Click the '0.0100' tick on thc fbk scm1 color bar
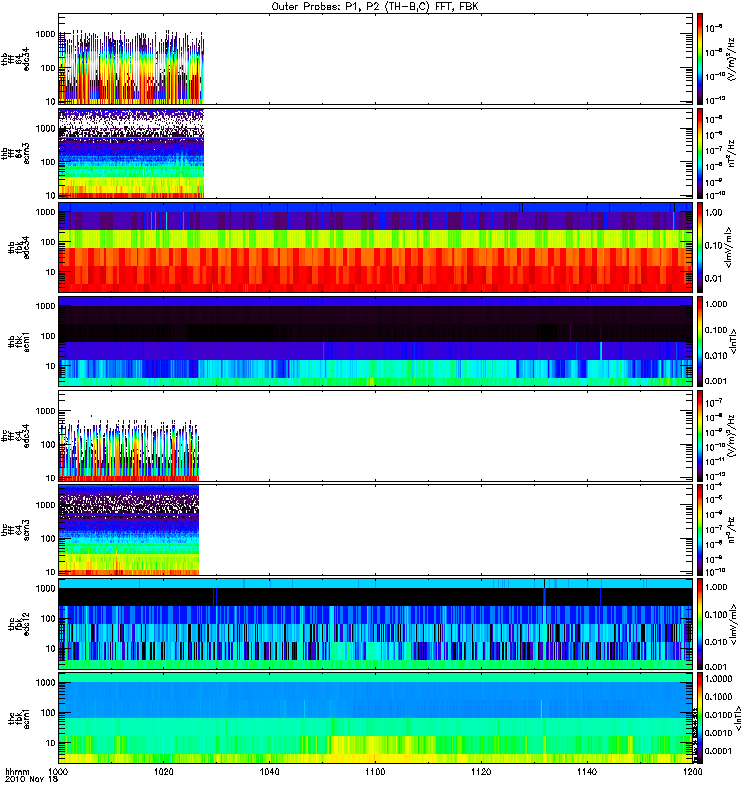 point(718,715)
